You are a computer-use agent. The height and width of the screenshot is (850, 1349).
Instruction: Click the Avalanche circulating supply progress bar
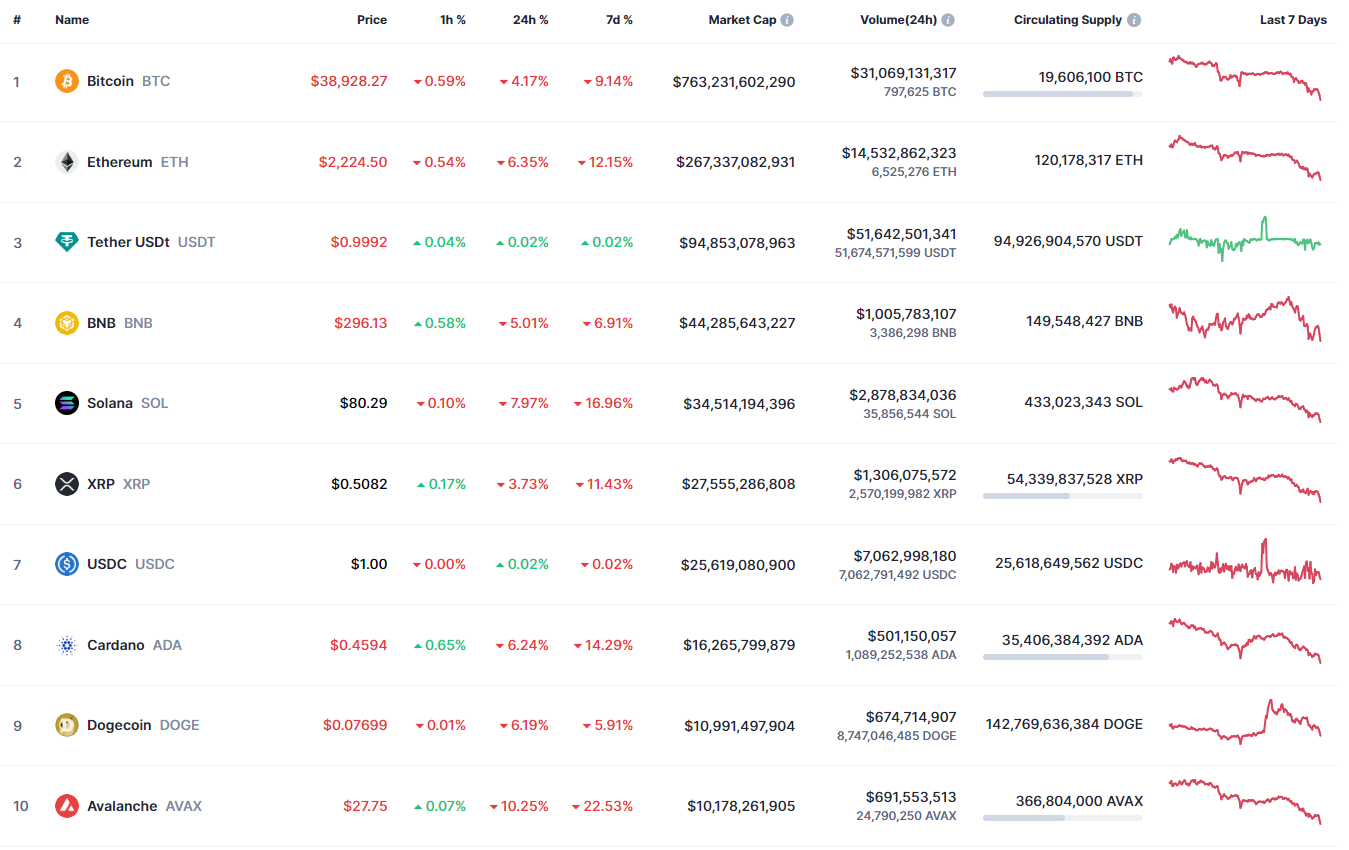[x=1063, y=818]
